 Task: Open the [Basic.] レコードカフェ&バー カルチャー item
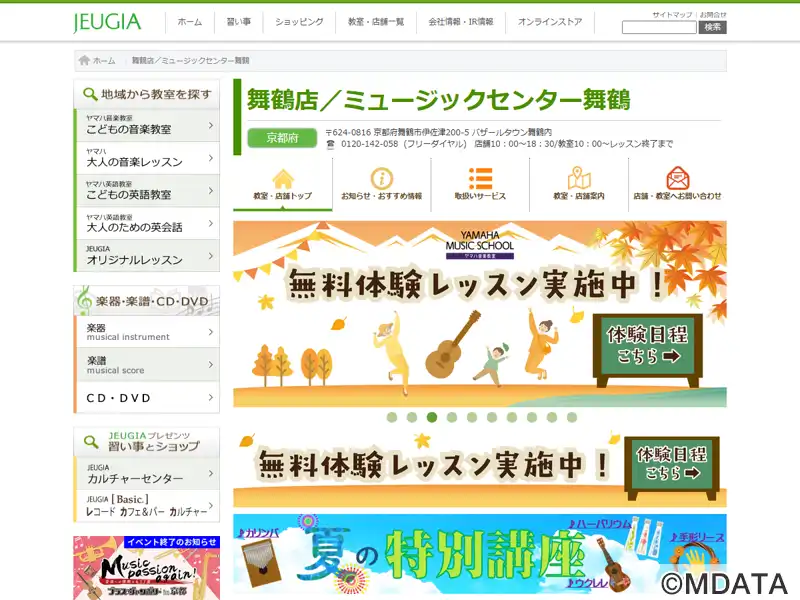pyautogui.click(x=147, y=506)
